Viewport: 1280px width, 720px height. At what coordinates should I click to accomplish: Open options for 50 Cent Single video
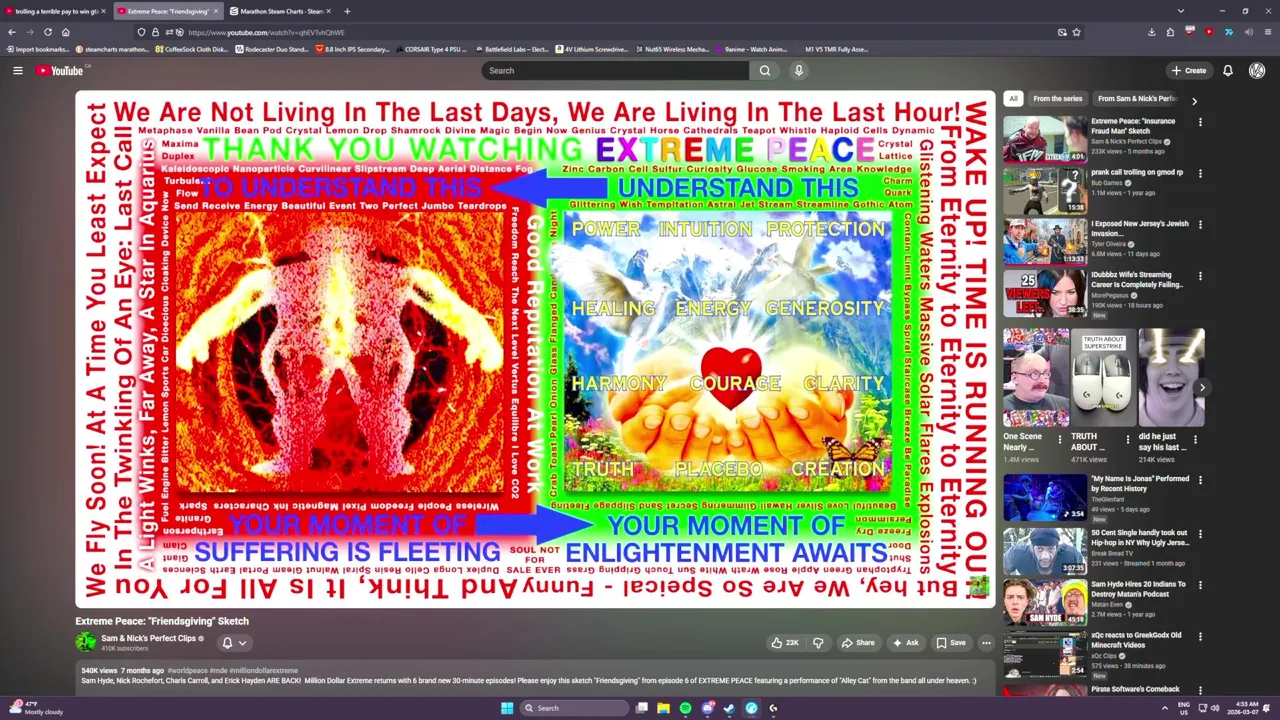point(1200,534)
